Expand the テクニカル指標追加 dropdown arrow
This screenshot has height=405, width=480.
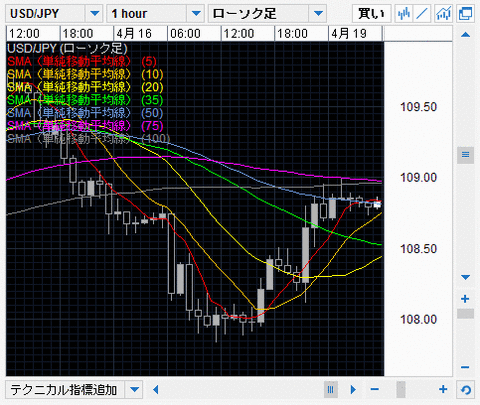click(134, 389)
